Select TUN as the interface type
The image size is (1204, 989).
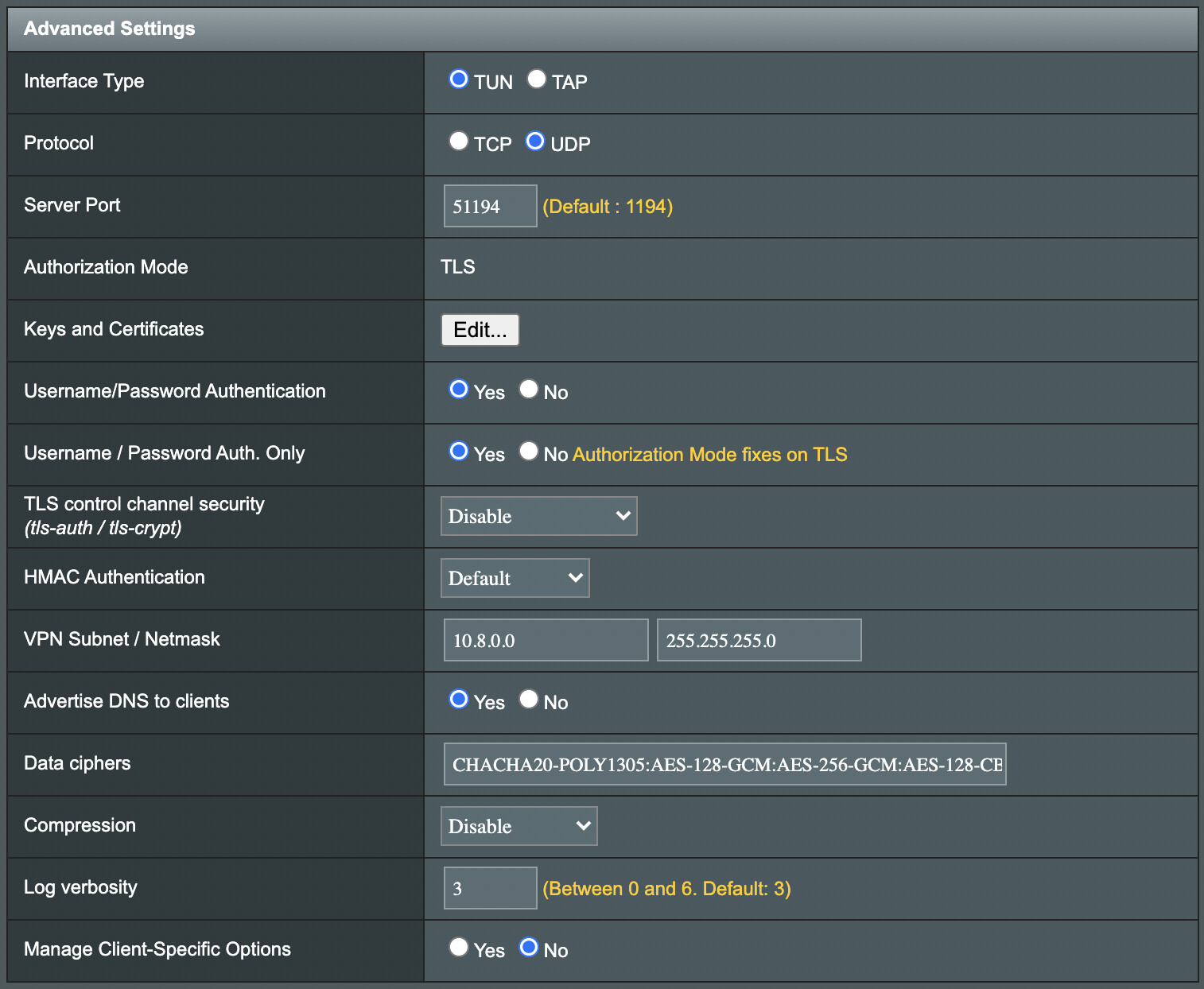point(459,80)
